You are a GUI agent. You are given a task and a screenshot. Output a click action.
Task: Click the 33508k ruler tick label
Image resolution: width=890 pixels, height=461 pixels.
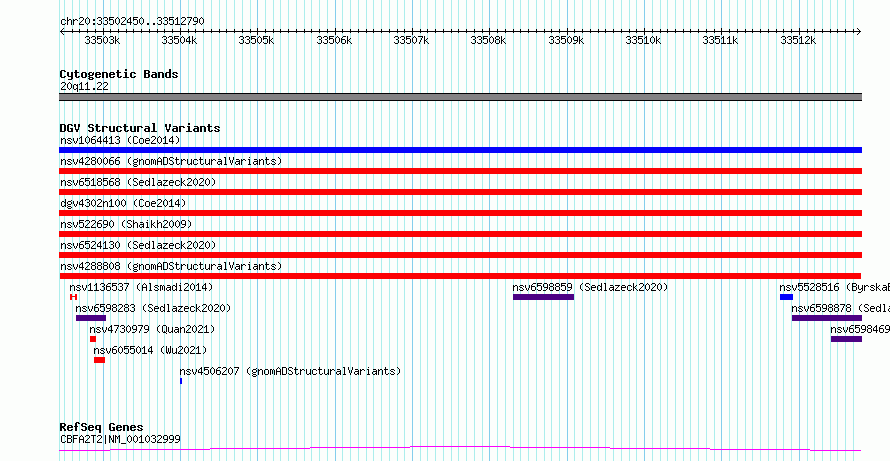coord(489,40)
